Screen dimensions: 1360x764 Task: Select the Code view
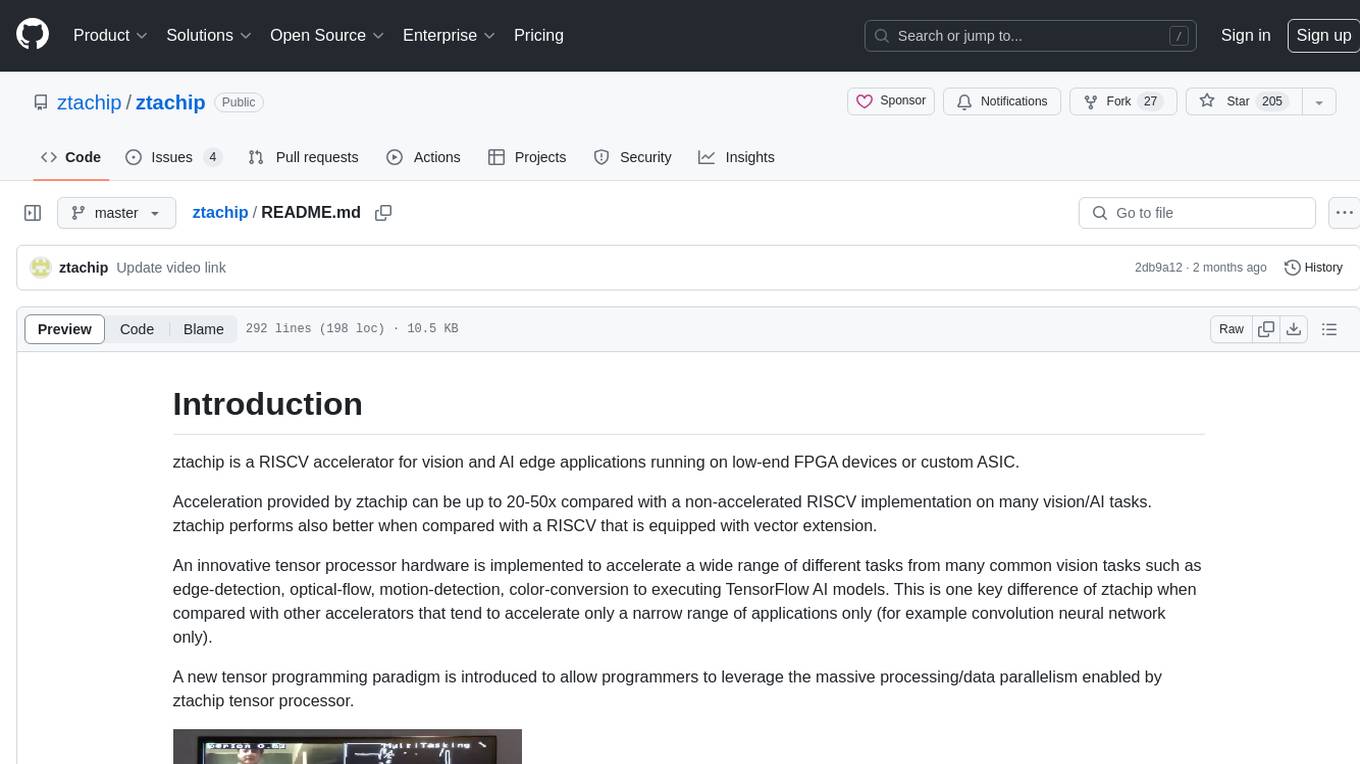point(137,329)
